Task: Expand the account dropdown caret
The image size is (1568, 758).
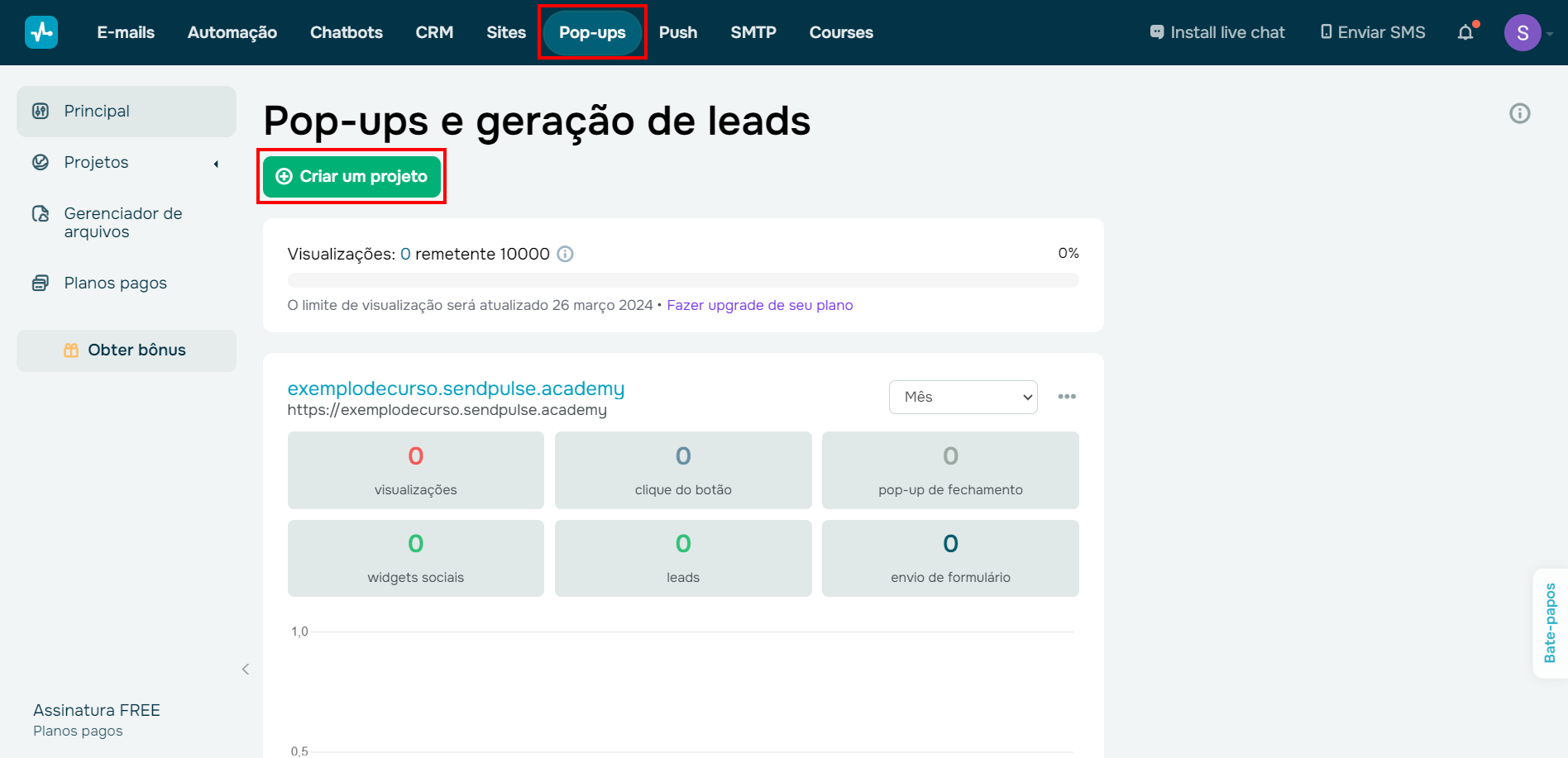Action: [x=1550, y=34]
